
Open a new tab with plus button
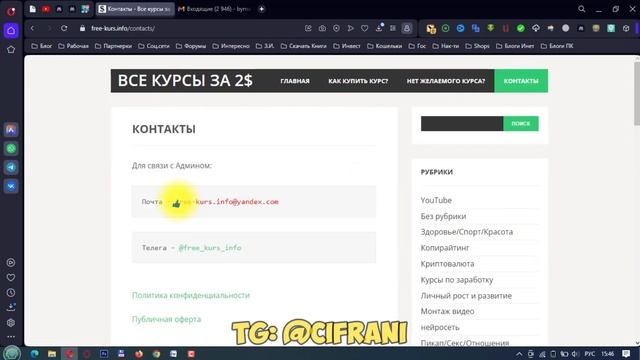pyautogui.click(x=262, y=9)
